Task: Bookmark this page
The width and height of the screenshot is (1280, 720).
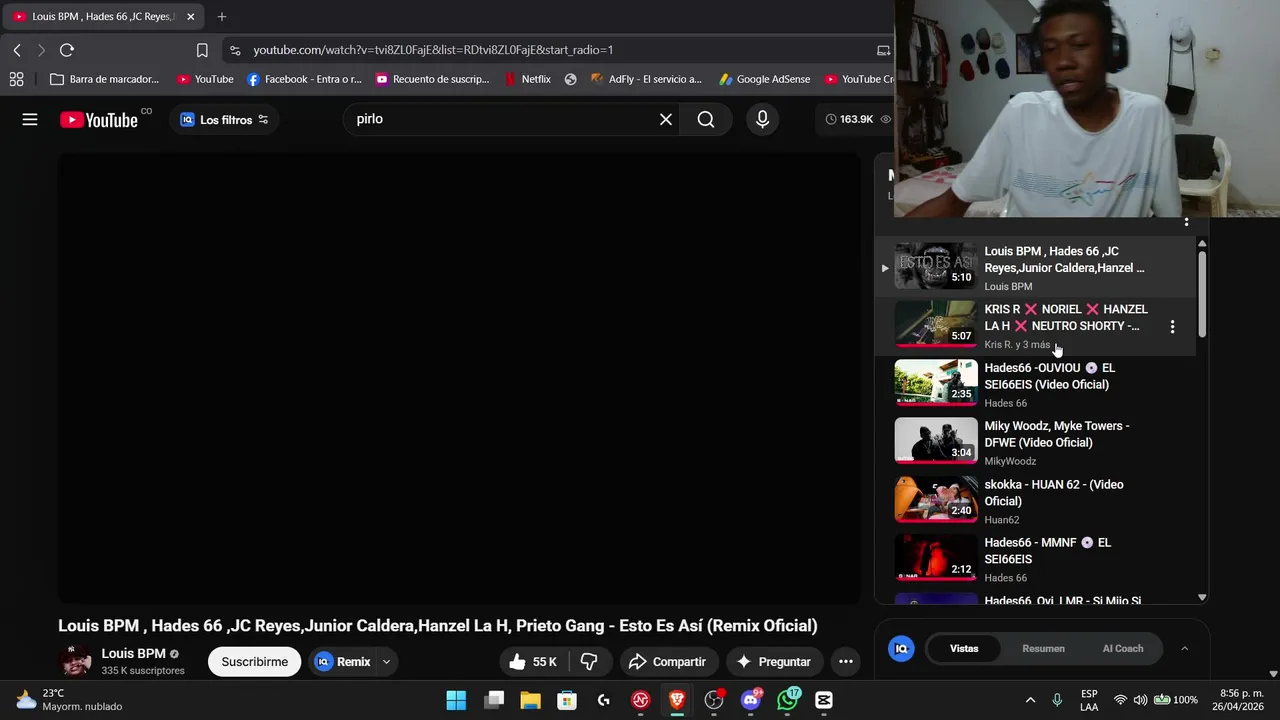Action: click(202, 50)
